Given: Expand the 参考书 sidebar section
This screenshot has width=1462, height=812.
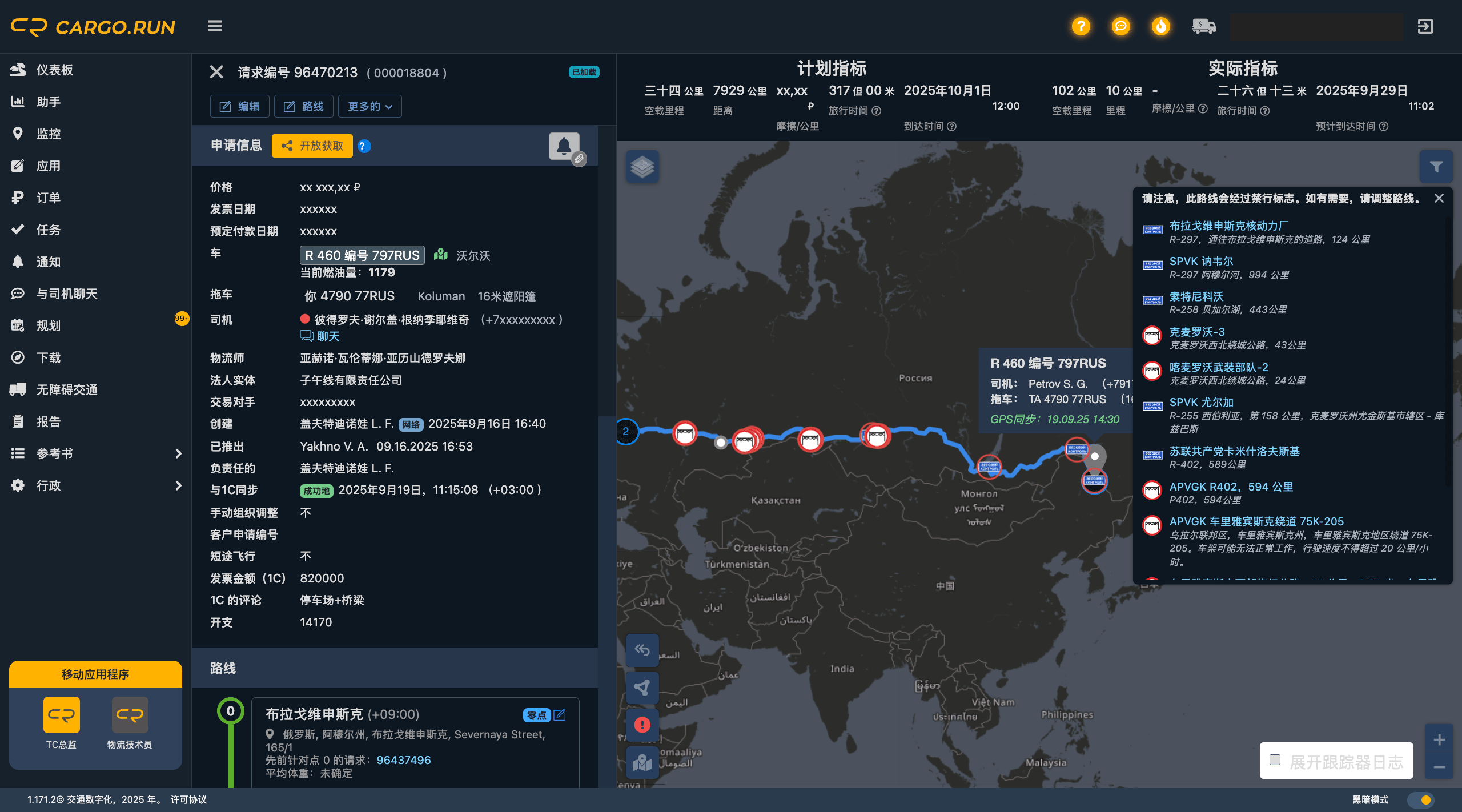Looking at the screenshot, I should pyautogui.click(x=95, y=453).
